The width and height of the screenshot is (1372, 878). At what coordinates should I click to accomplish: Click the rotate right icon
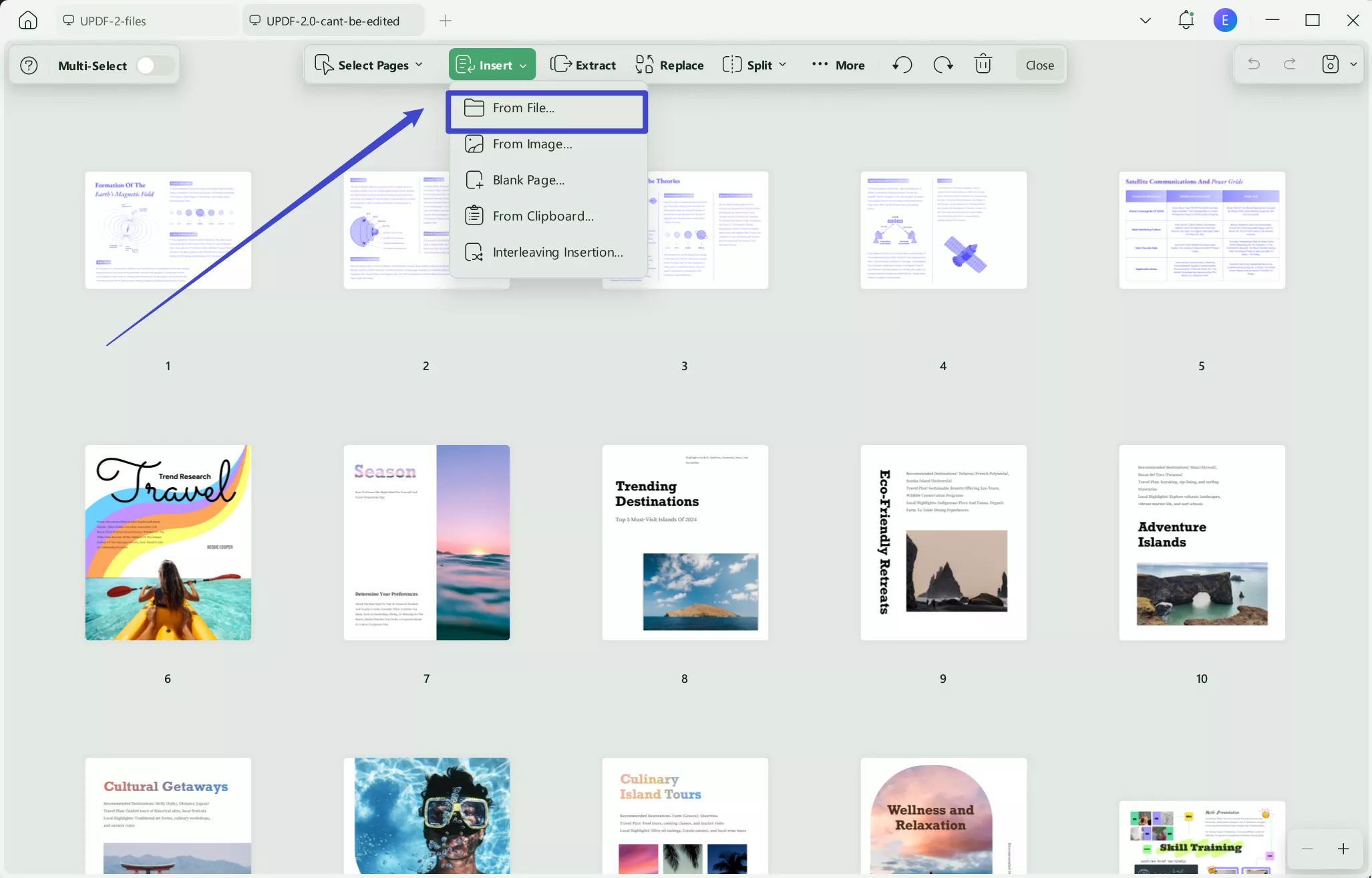[942, 64]
